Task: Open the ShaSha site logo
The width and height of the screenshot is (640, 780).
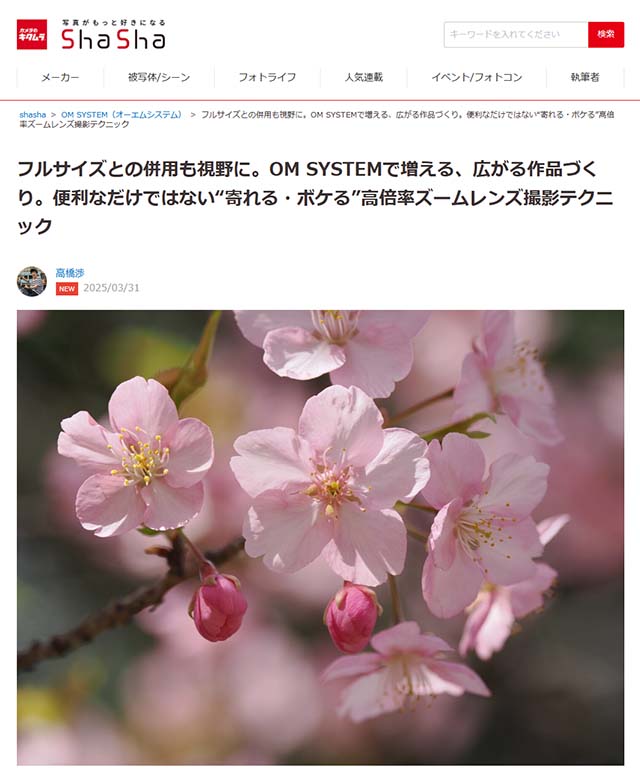Action: [113, 39]
